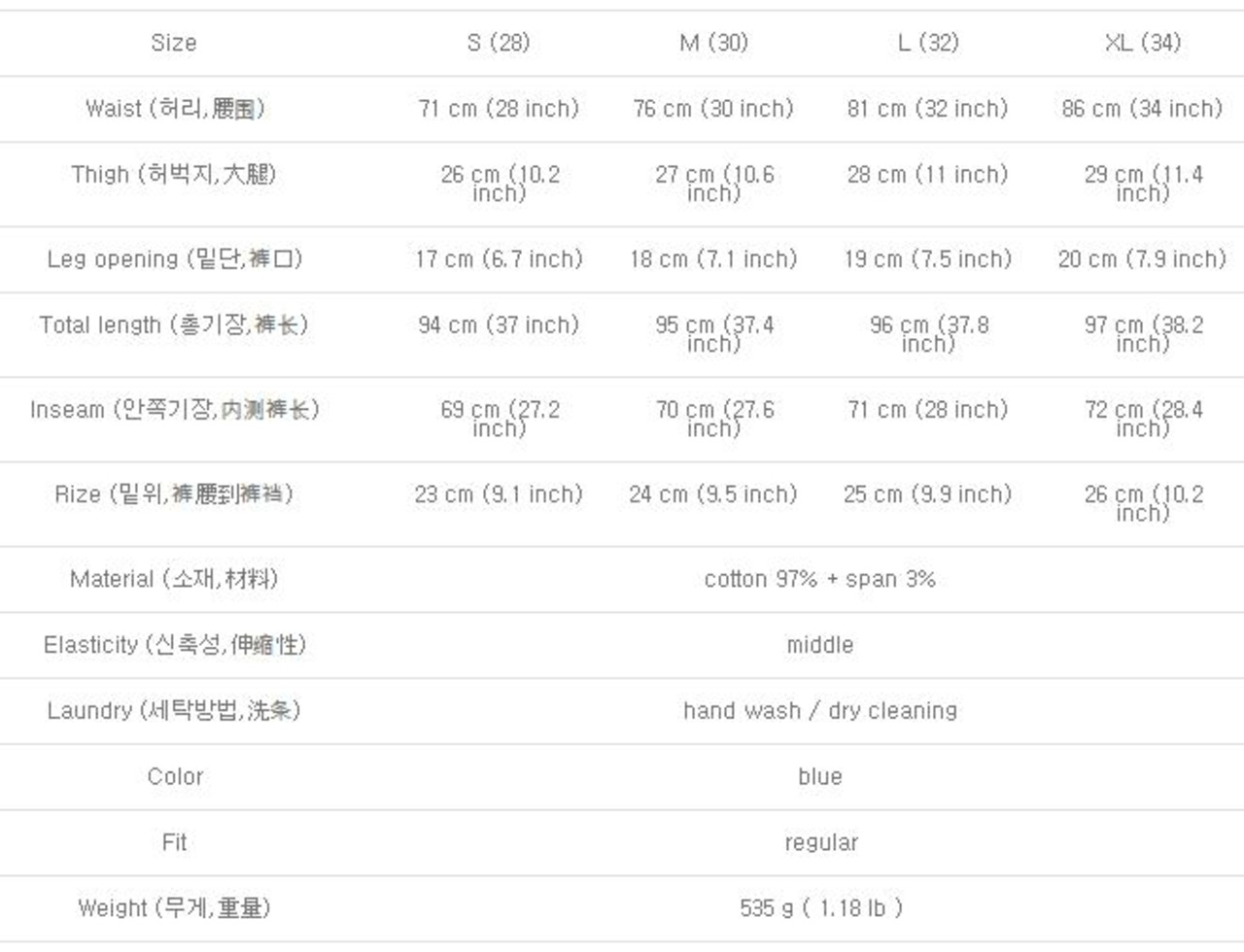Screen dimensions: 1244x952
Task: Select the 535 g (1.18 lb) weight value
Action: [x=821, y=908]
